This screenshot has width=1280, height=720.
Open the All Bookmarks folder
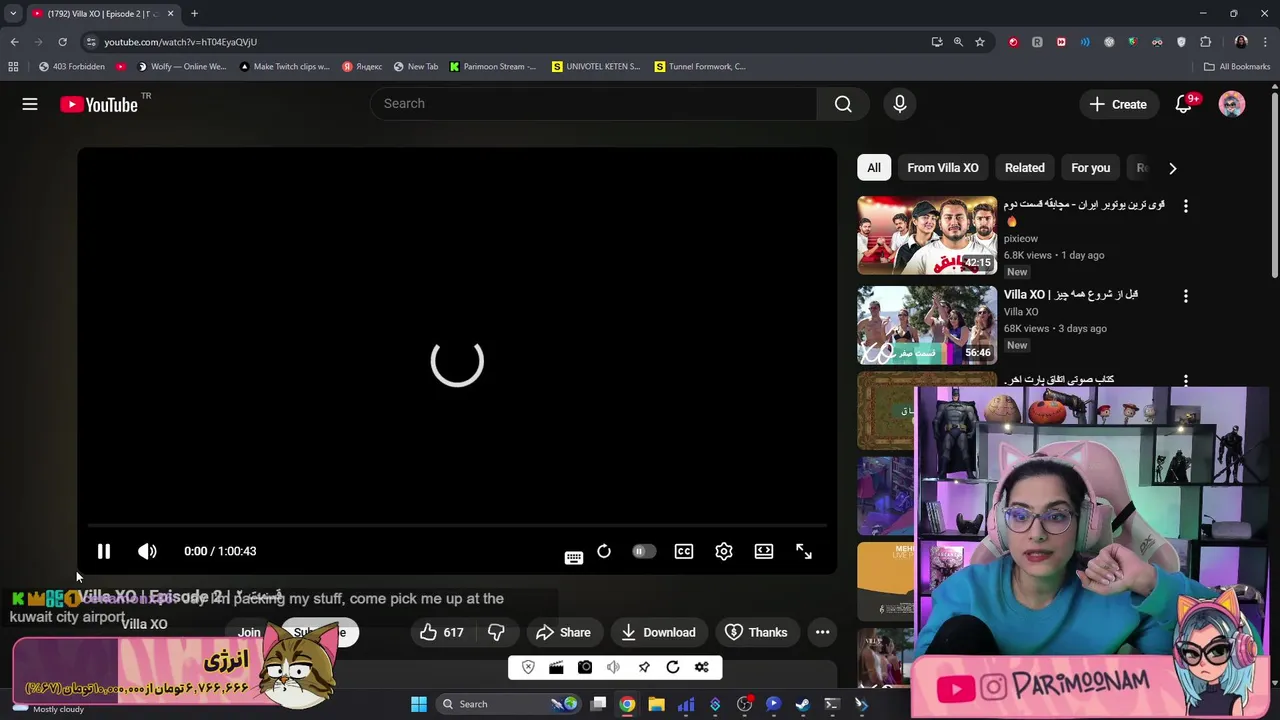coord(1236,67)
